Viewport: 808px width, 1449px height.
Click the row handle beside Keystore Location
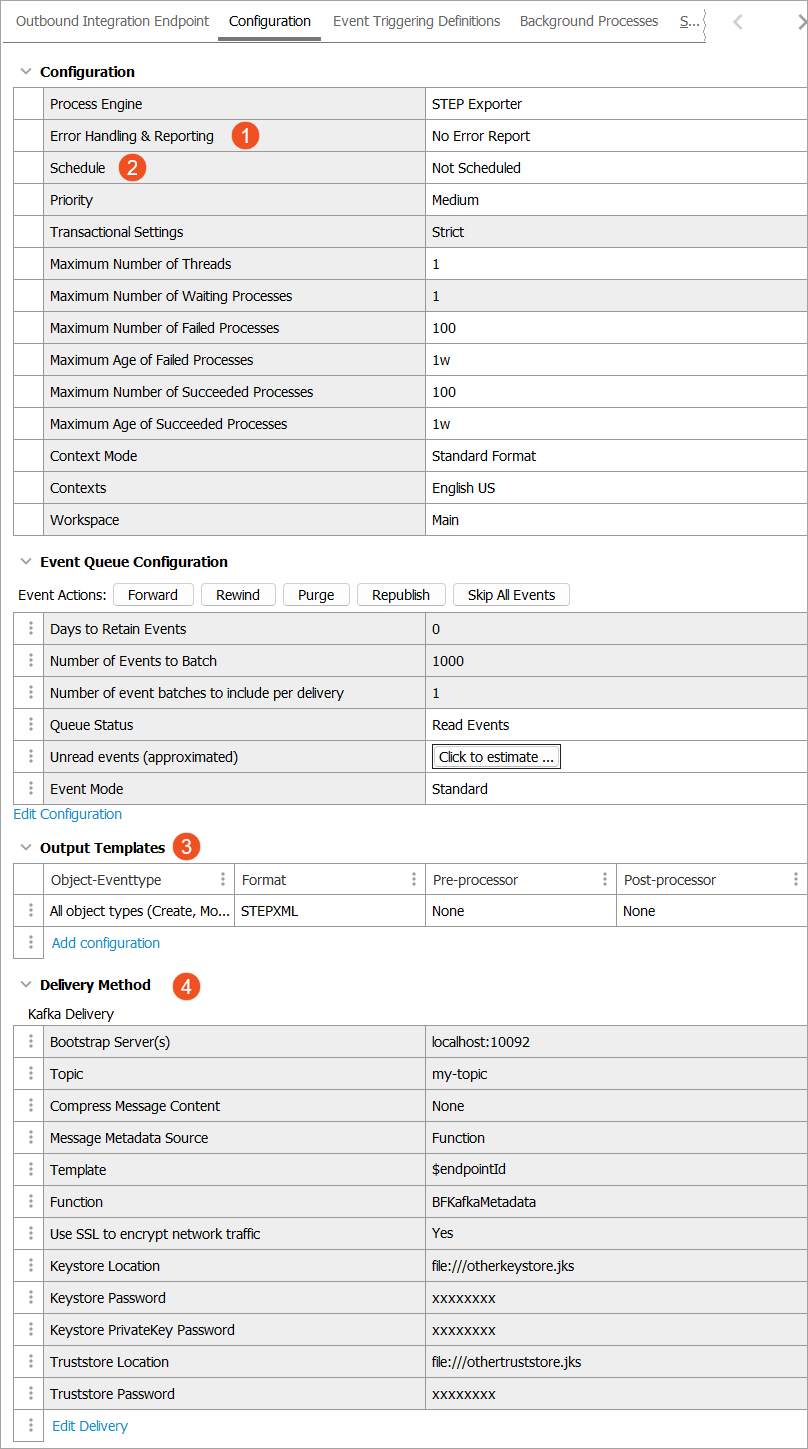[x=30, y=1266]
